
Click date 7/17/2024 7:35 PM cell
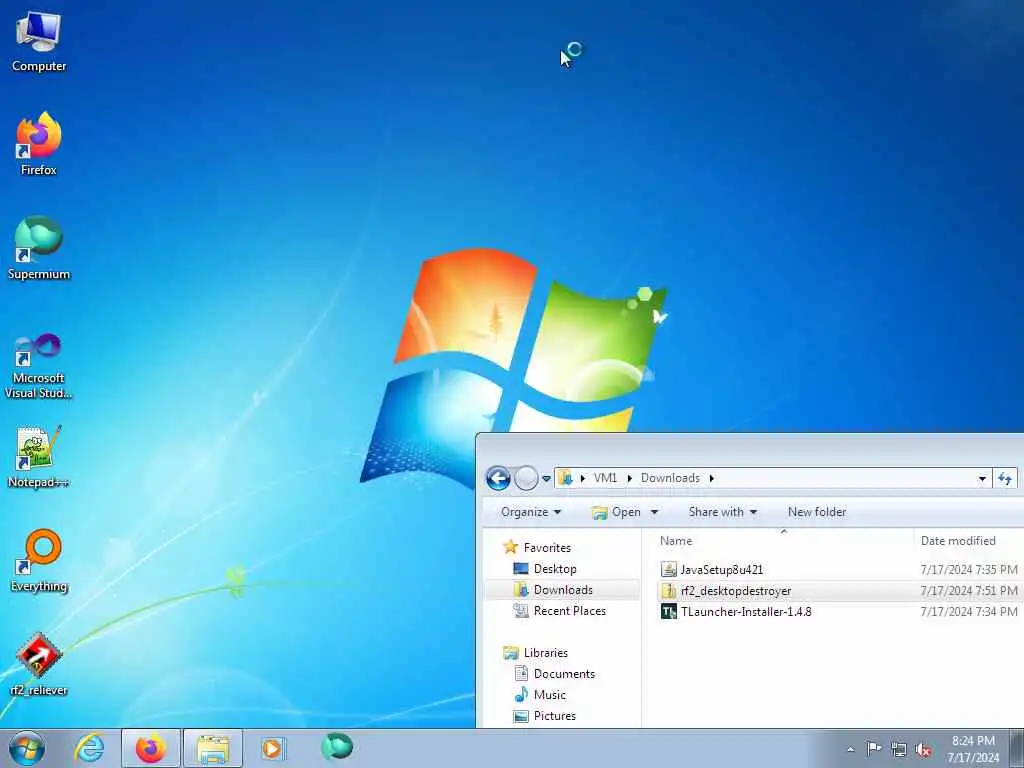969,569
